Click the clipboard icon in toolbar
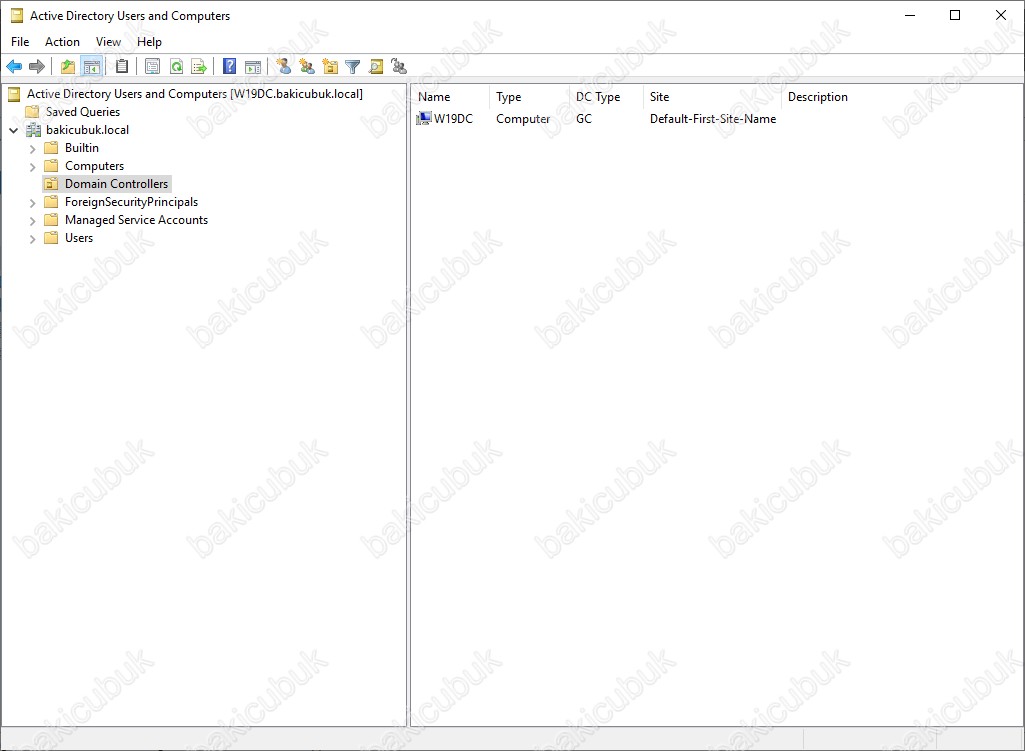Viewport: 1025px width, 751px height. 122,66
